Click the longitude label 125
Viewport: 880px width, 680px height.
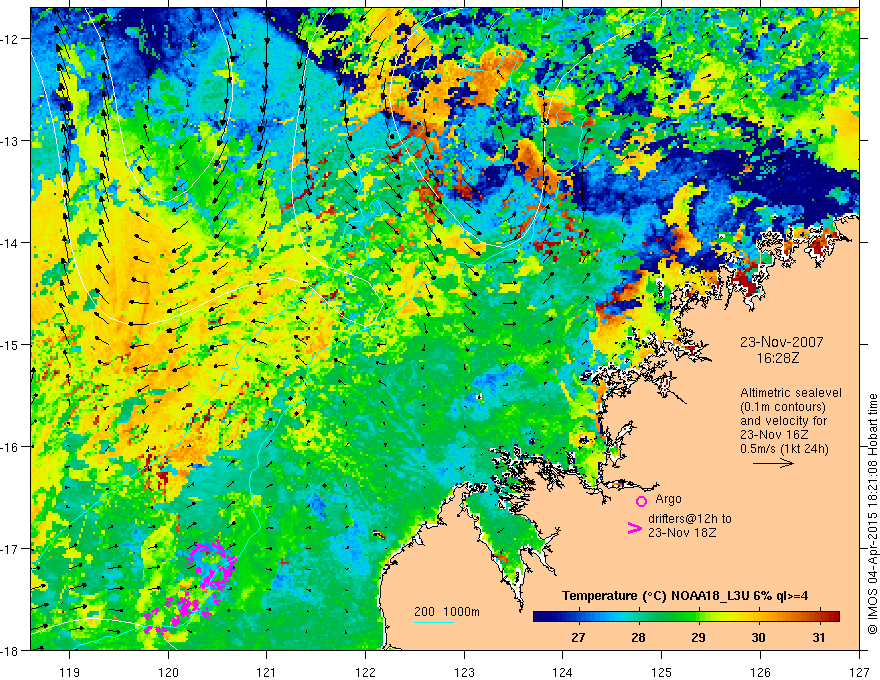(662, 672)
